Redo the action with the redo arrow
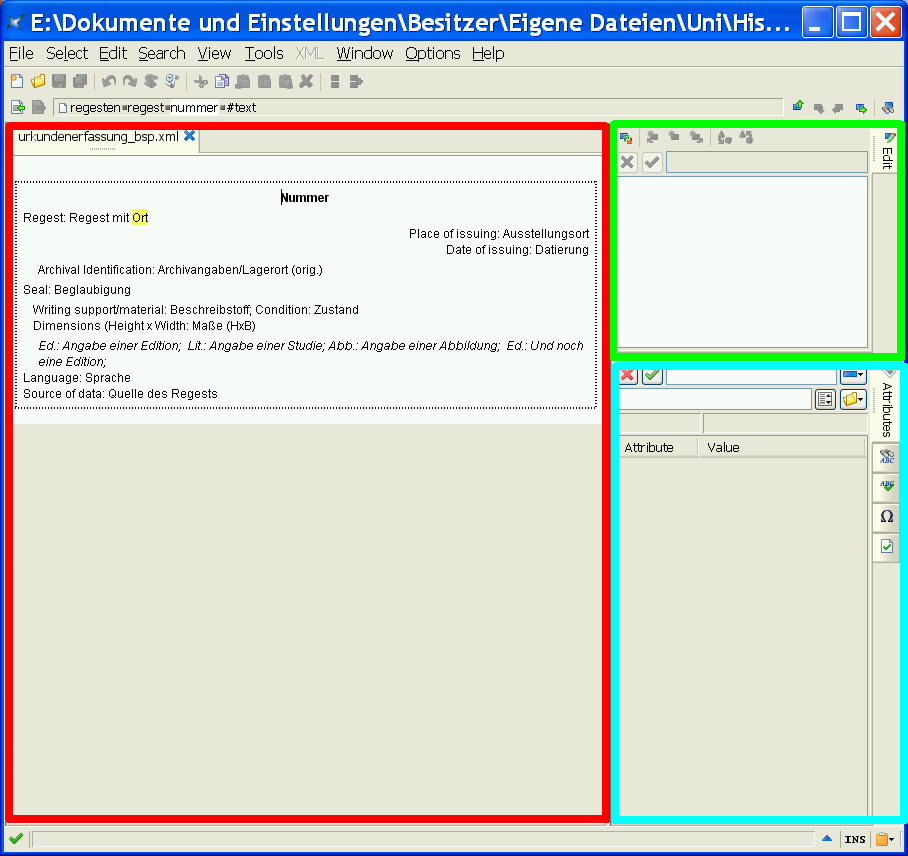The image size is (908, 856). [130, 82]
